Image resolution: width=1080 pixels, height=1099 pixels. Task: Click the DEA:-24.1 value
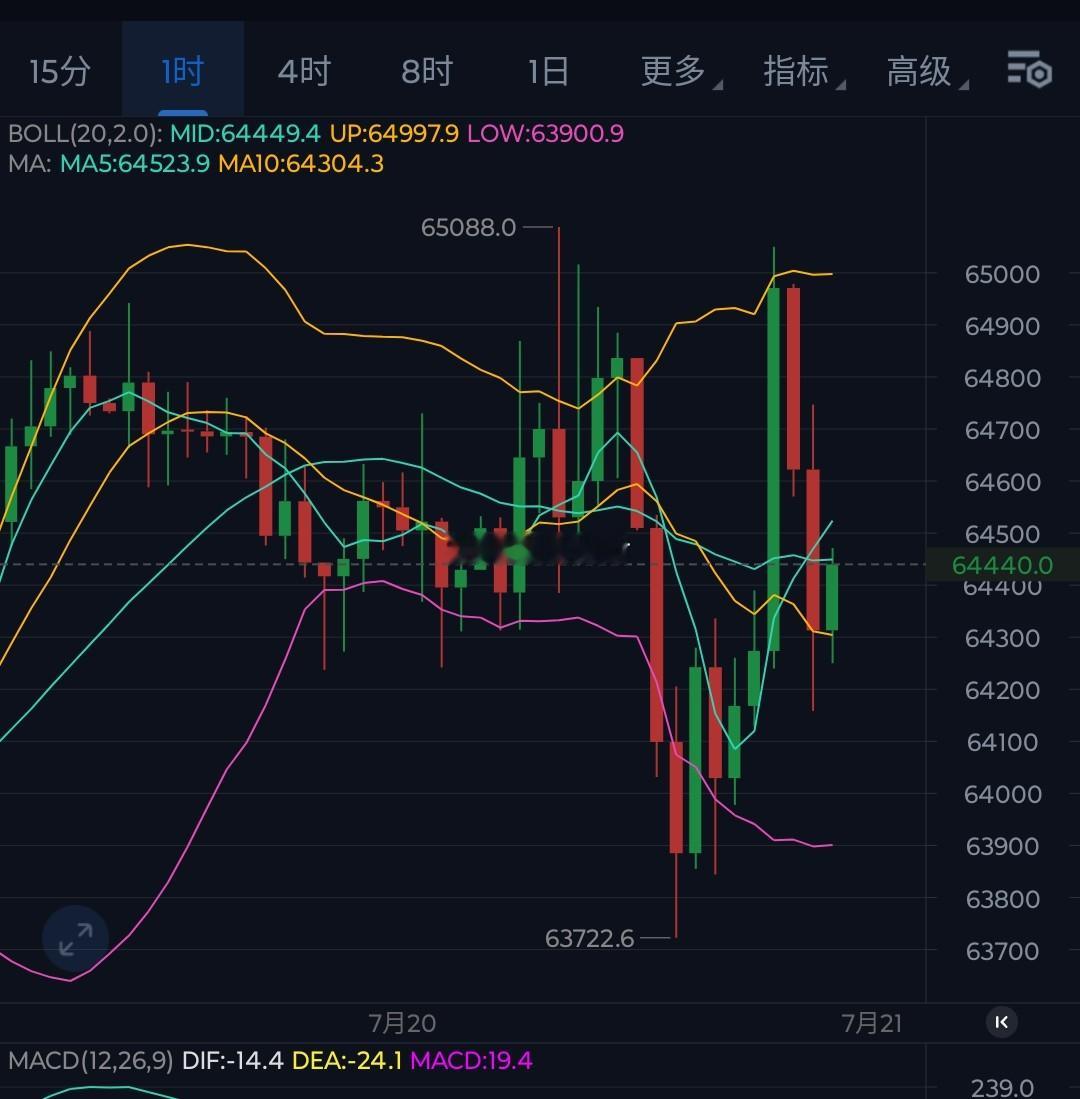347,1060
